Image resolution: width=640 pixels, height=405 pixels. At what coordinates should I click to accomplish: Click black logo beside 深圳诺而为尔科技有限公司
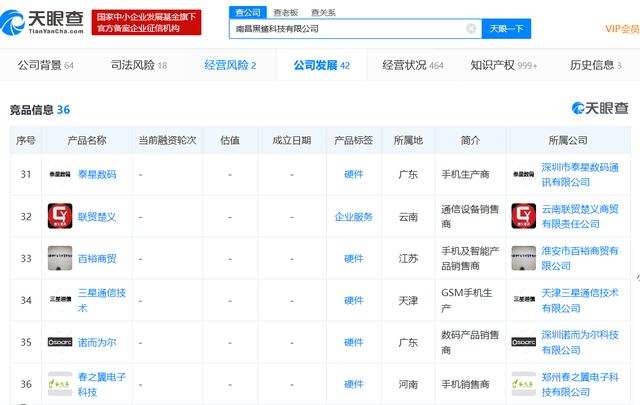click(524, 342)
